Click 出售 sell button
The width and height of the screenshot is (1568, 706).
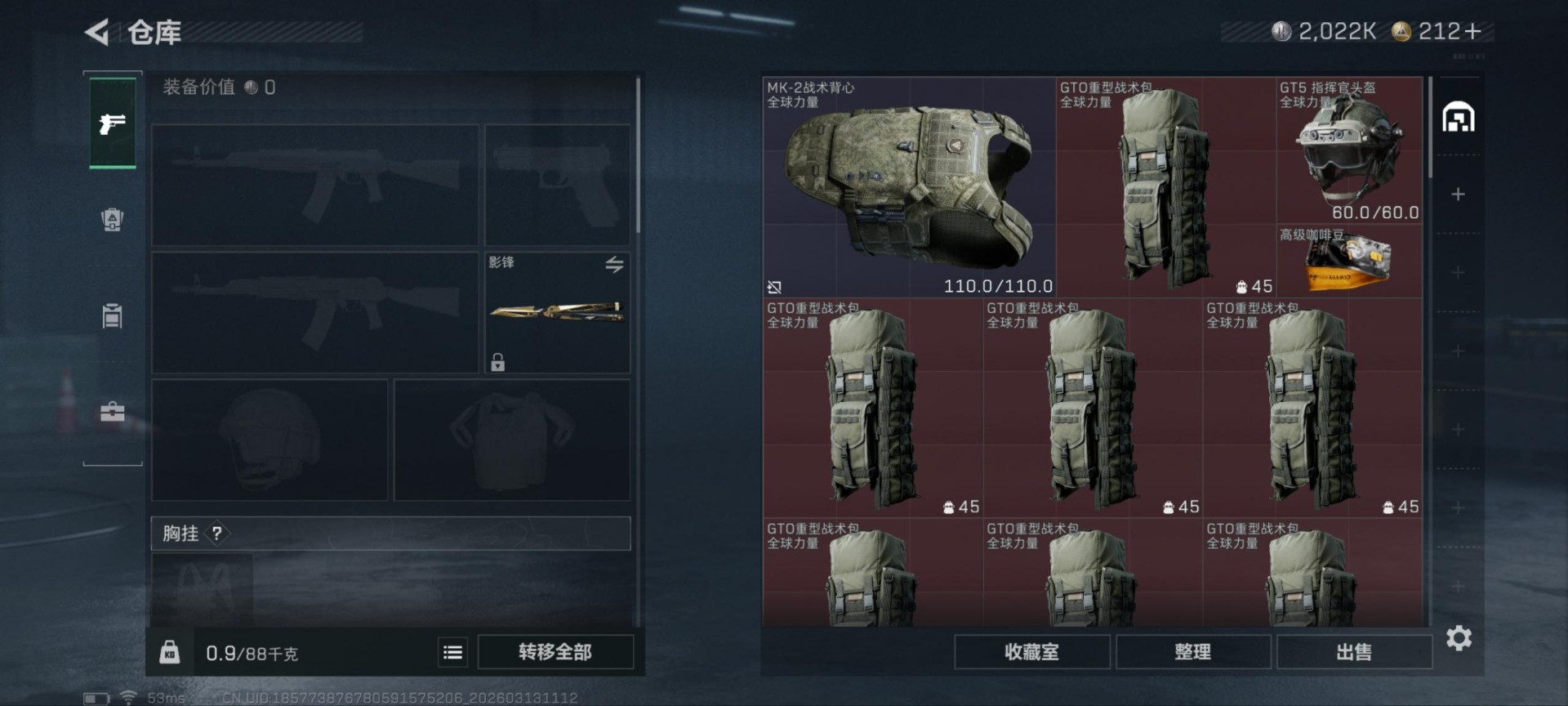1354,652
